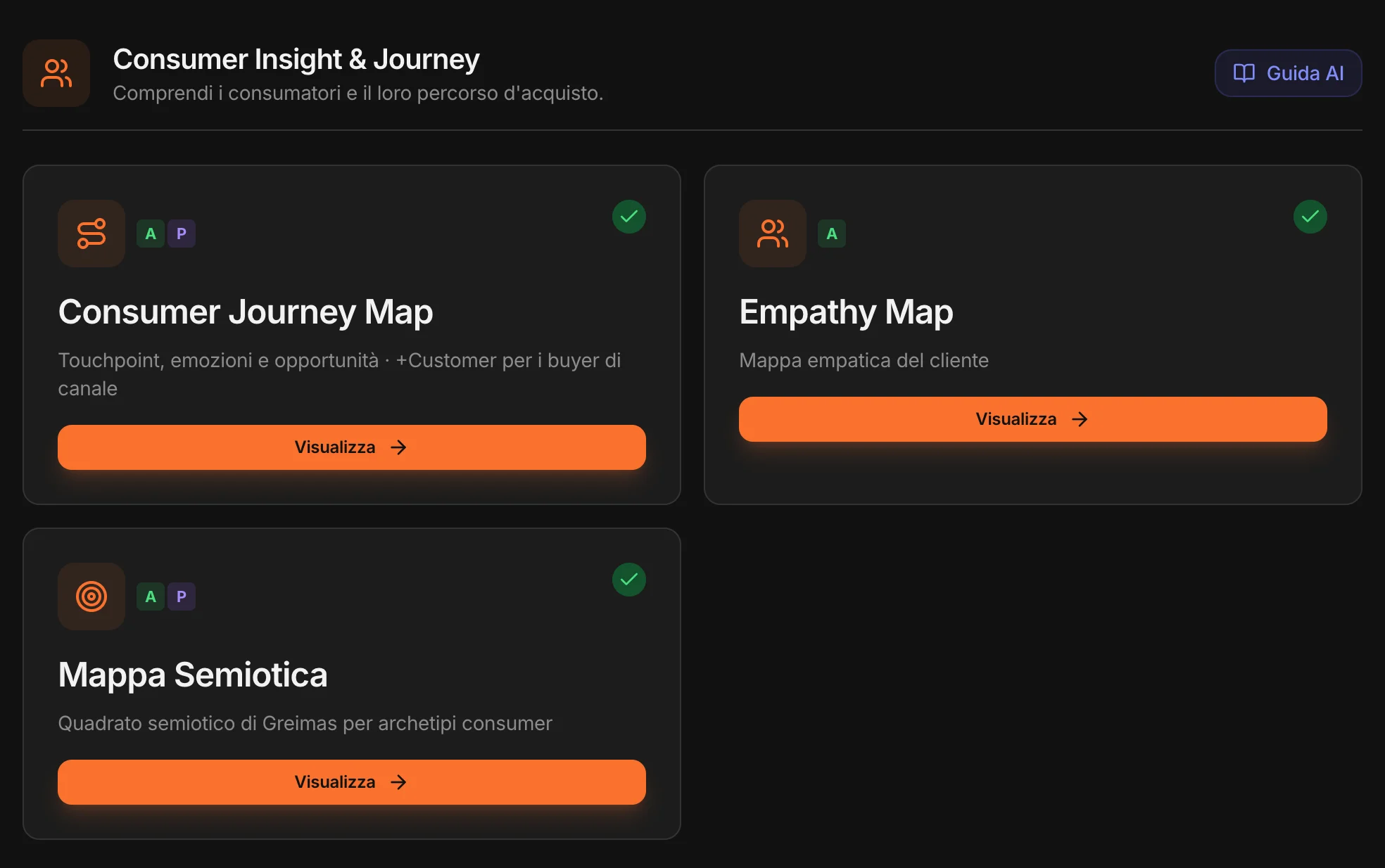Open Empathy Map via Visualizza
The width and height of the screenshot is (1385, 868).
[1033, 419]
